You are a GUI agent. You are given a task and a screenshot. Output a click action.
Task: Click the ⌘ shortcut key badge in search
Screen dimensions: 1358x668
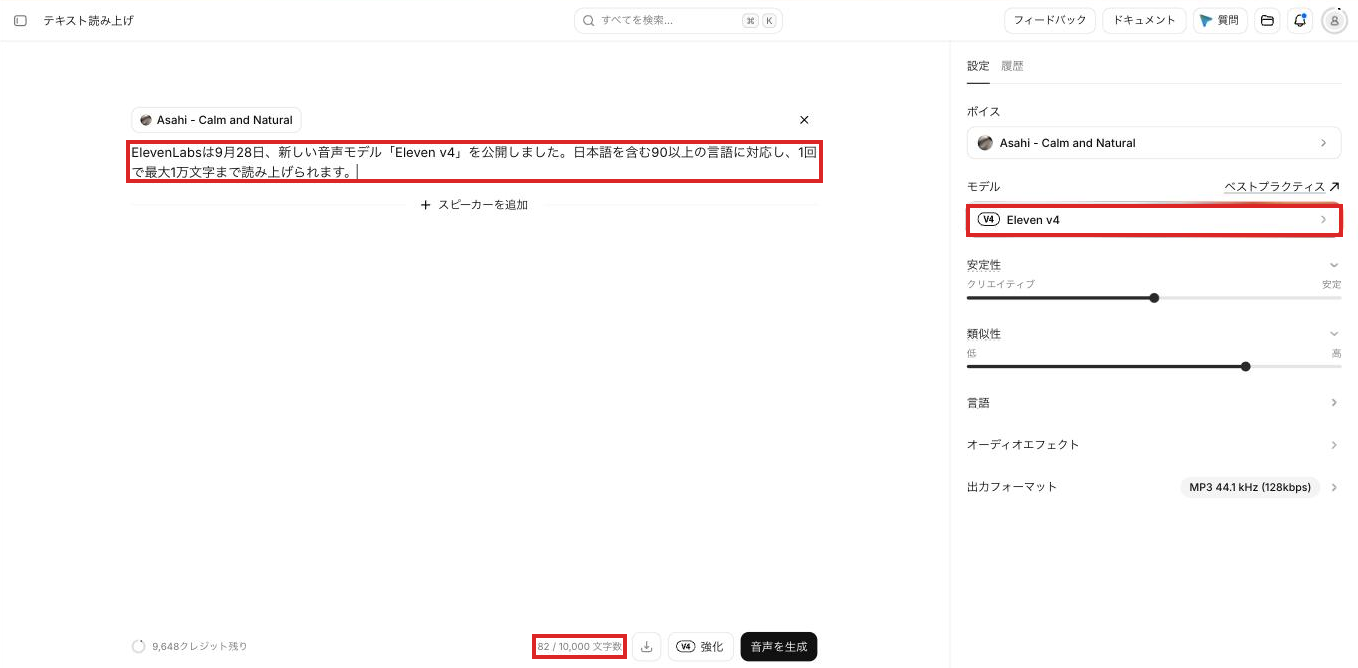750,20
